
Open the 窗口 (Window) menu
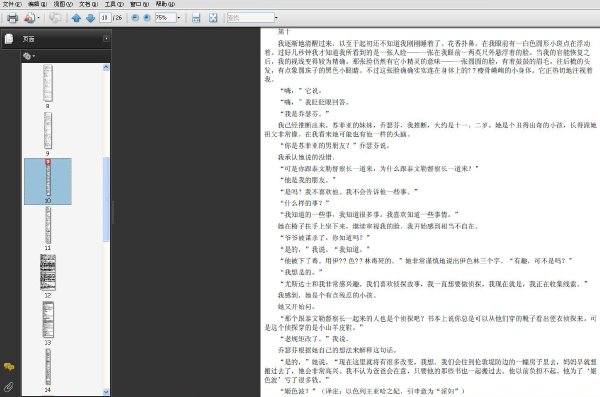(139, 4)
